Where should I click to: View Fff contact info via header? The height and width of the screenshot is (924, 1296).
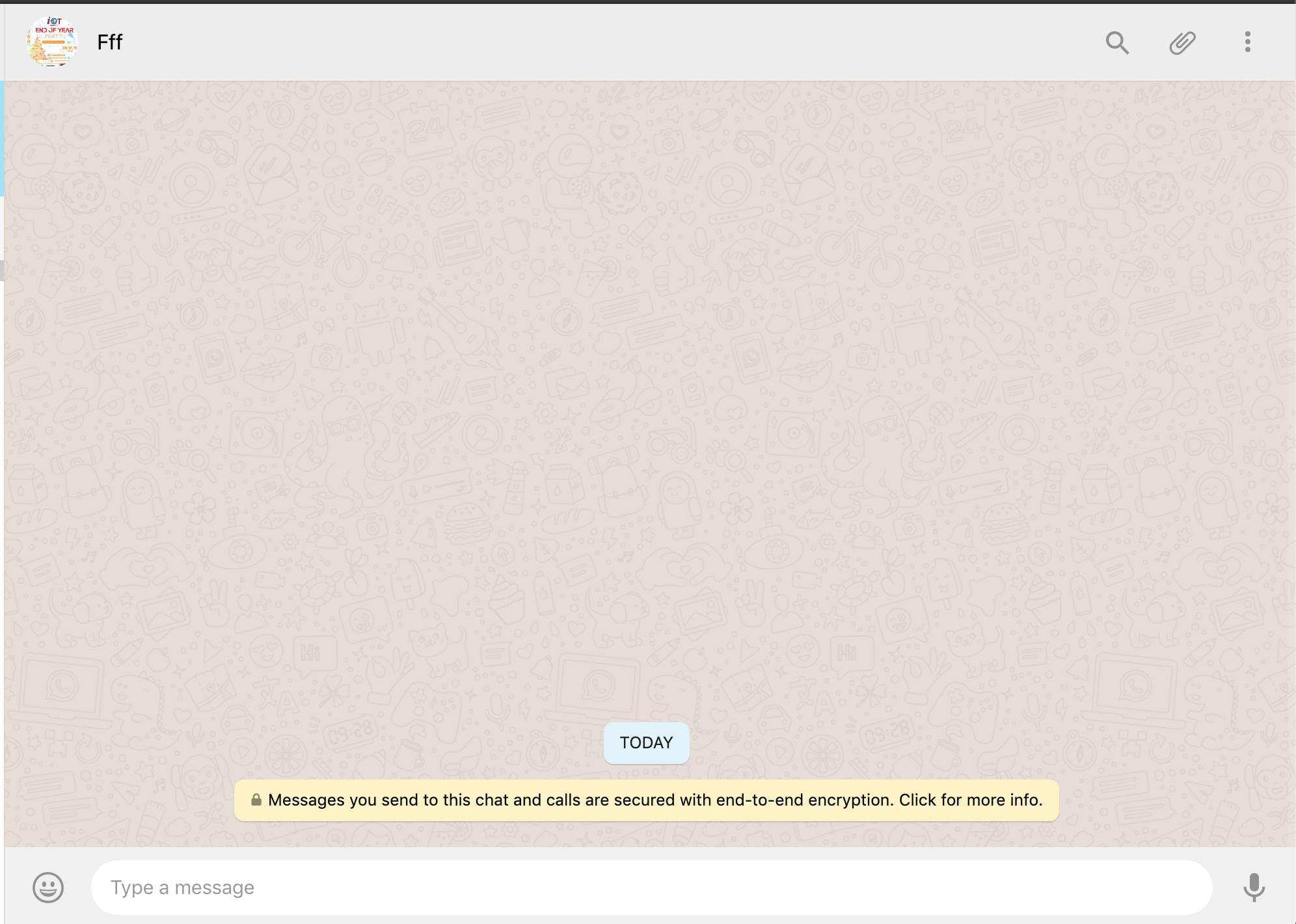coord(109,42)
